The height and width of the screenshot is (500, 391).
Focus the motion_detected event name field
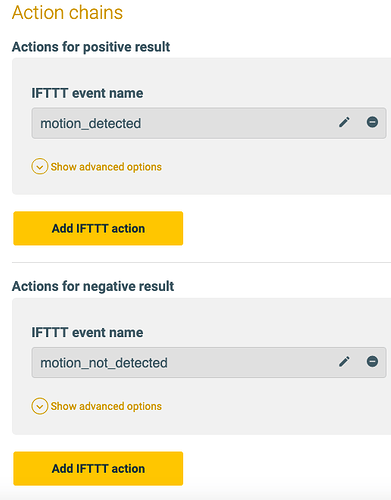click(209, 123)
